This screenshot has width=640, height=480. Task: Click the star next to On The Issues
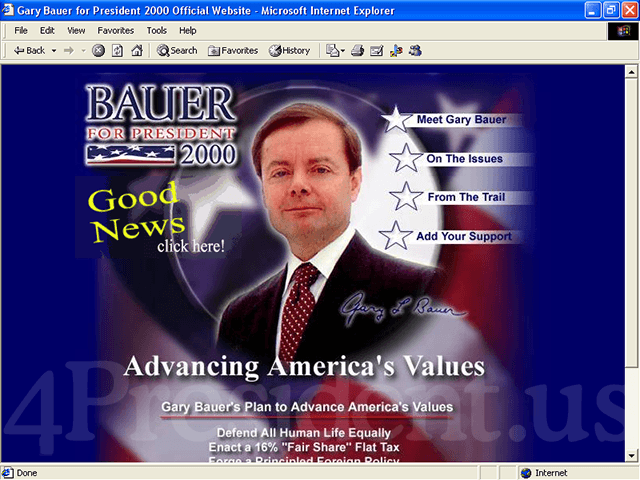tap(405, 158)
